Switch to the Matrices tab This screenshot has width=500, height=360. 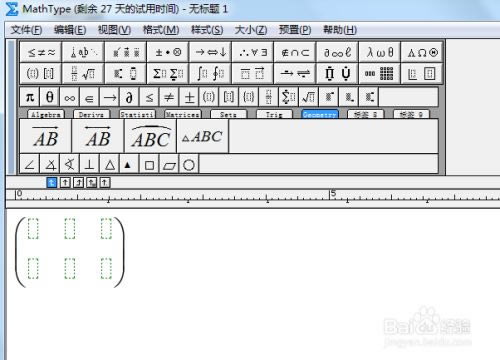pos(183,114)
